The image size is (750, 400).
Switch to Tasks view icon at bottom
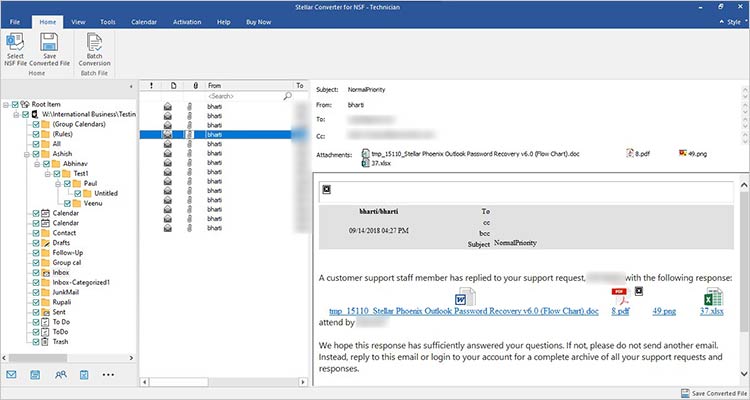coord(84,375)
